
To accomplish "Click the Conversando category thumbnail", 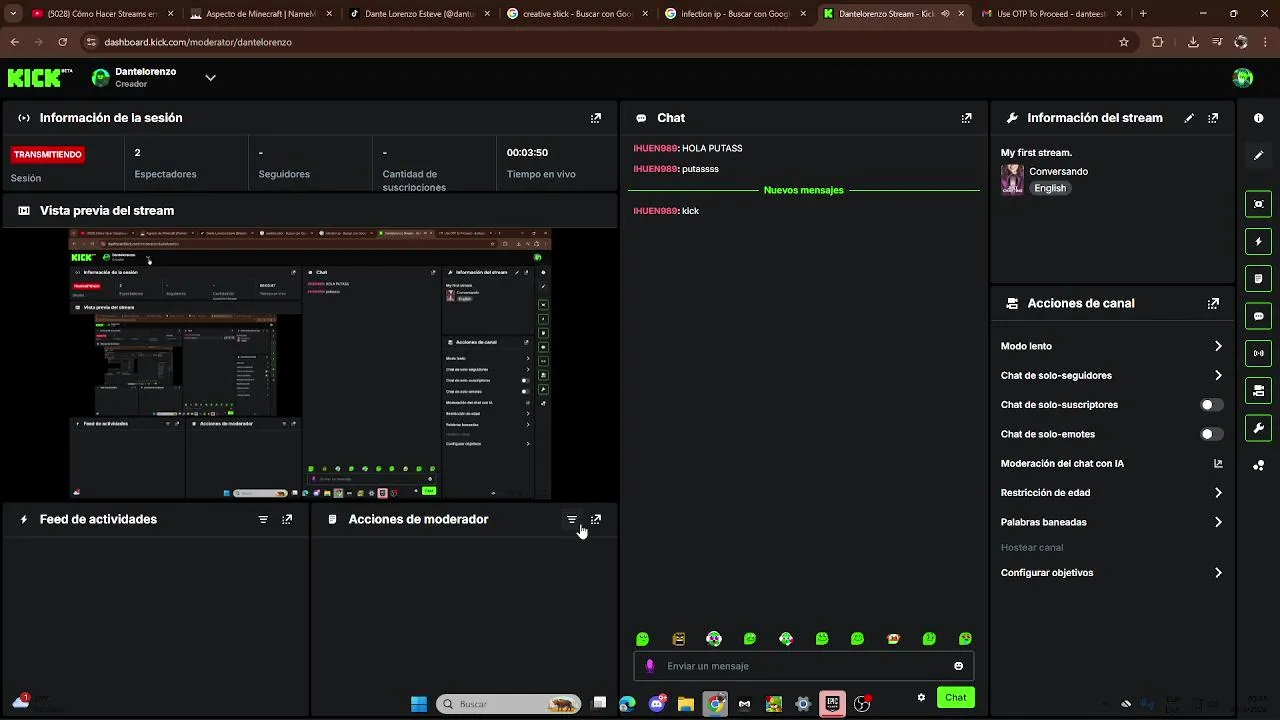I will (x=1012, y=179).
